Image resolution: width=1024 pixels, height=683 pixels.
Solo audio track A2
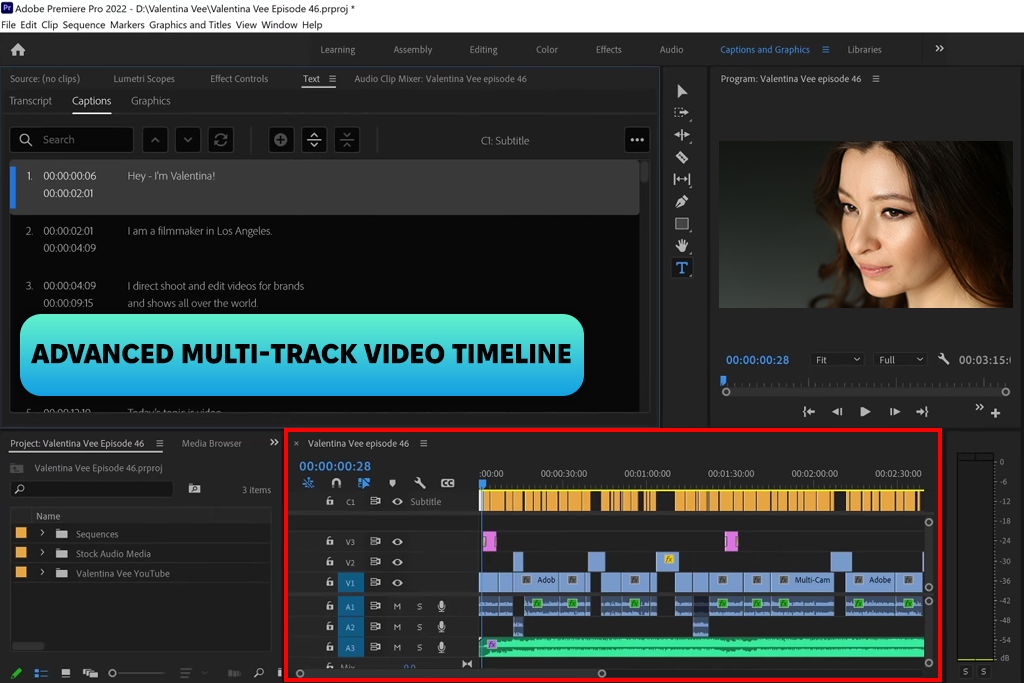[419, 627]
